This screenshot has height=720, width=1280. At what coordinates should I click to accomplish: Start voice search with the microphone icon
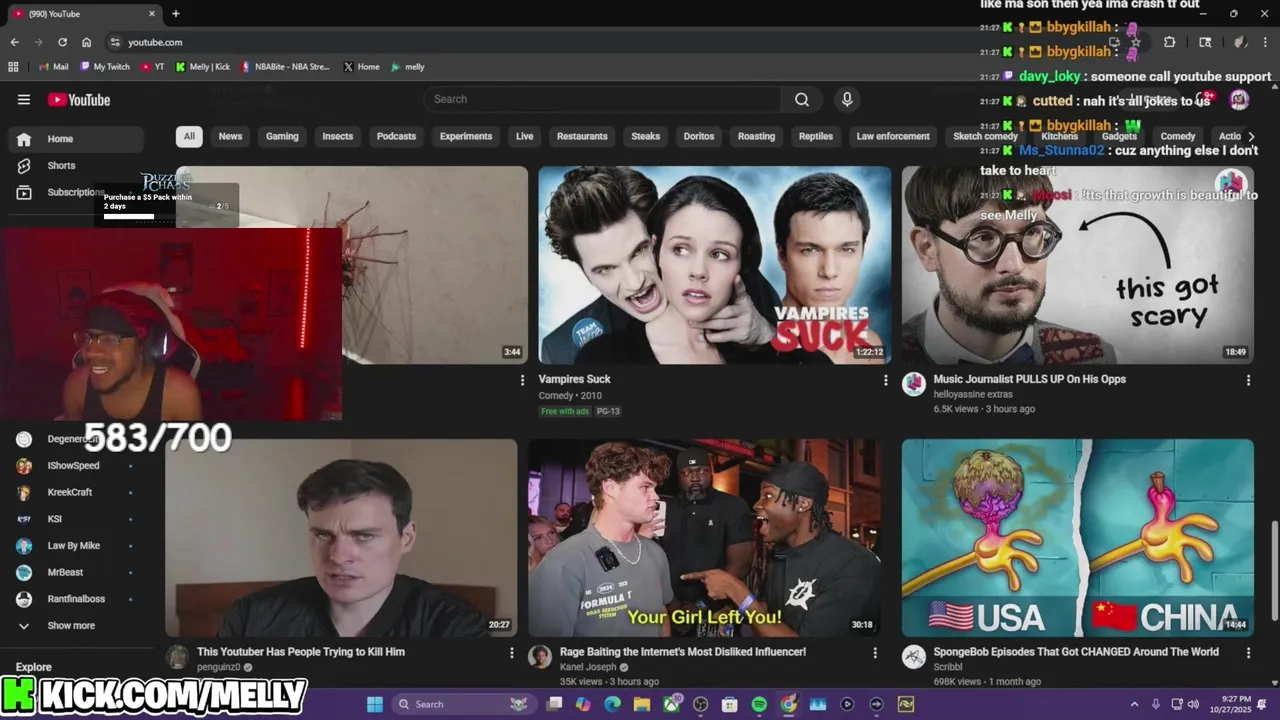(x=847, y=99)
